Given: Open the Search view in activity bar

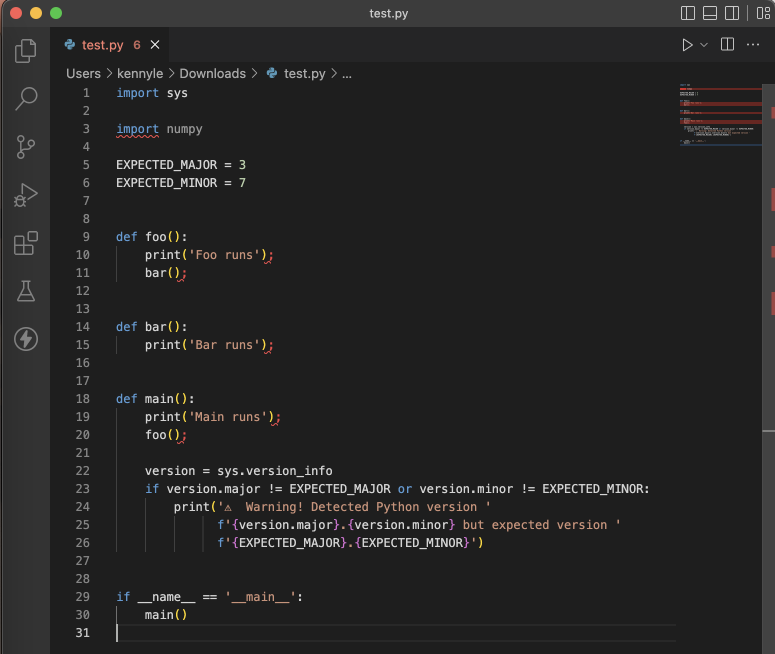Looking at the screenshot, I should click(26, 98).
